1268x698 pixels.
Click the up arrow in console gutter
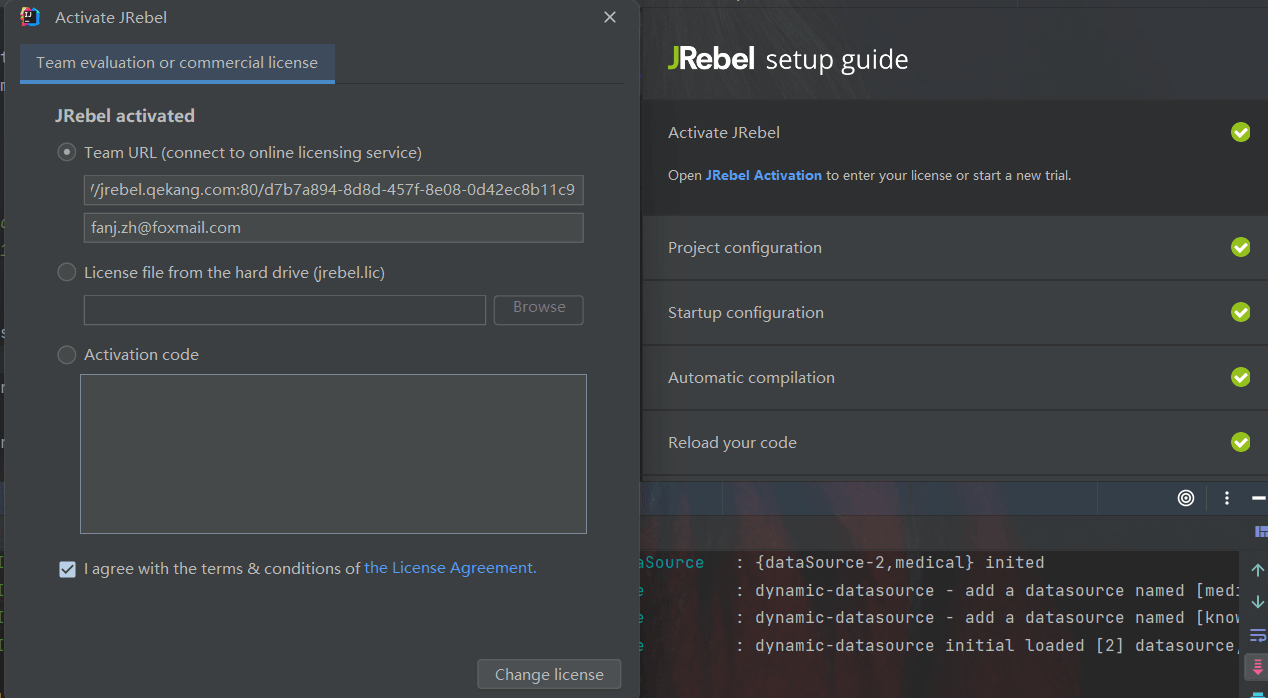[x=1258, y=570]
